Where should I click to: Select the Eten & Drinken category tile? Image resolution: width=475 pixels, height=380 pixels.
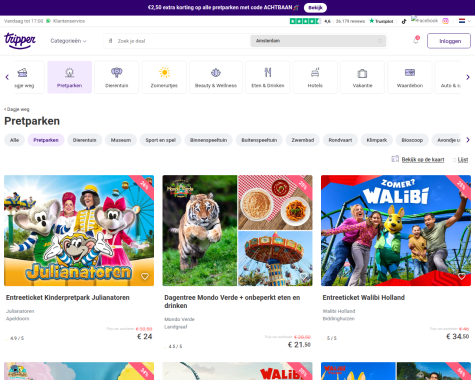coord(268,77)
